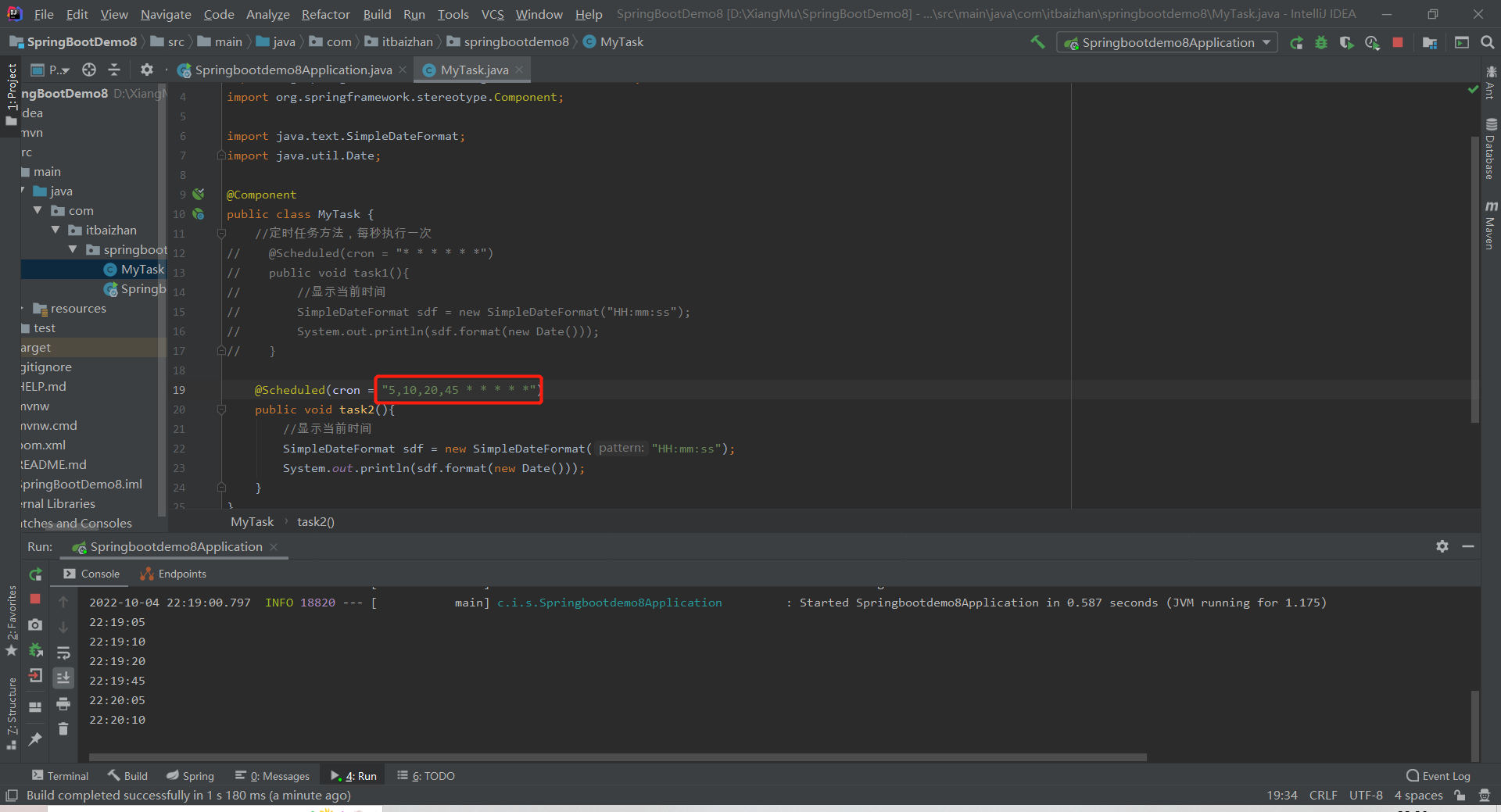Select the Console tab
The width and height of the screenshot is (1501, 812).
tap(91, 574)
